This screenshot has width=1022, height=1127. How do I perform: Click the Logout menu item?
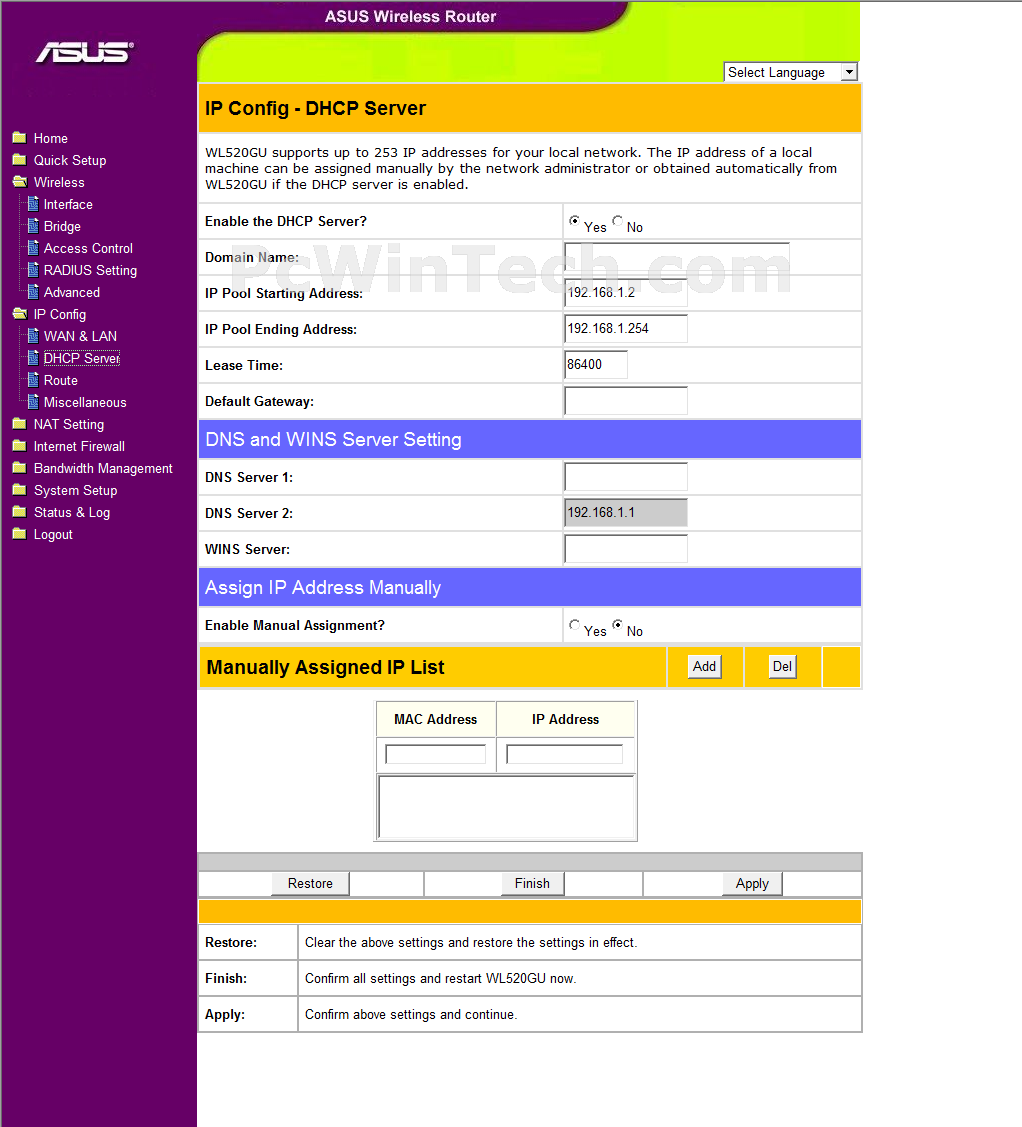coord(53,535)
